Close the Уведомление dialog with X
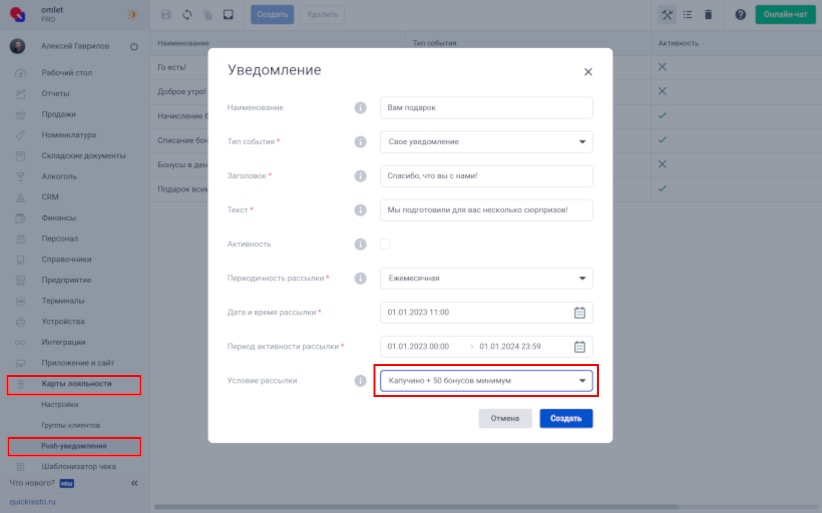 coord(588,72)
